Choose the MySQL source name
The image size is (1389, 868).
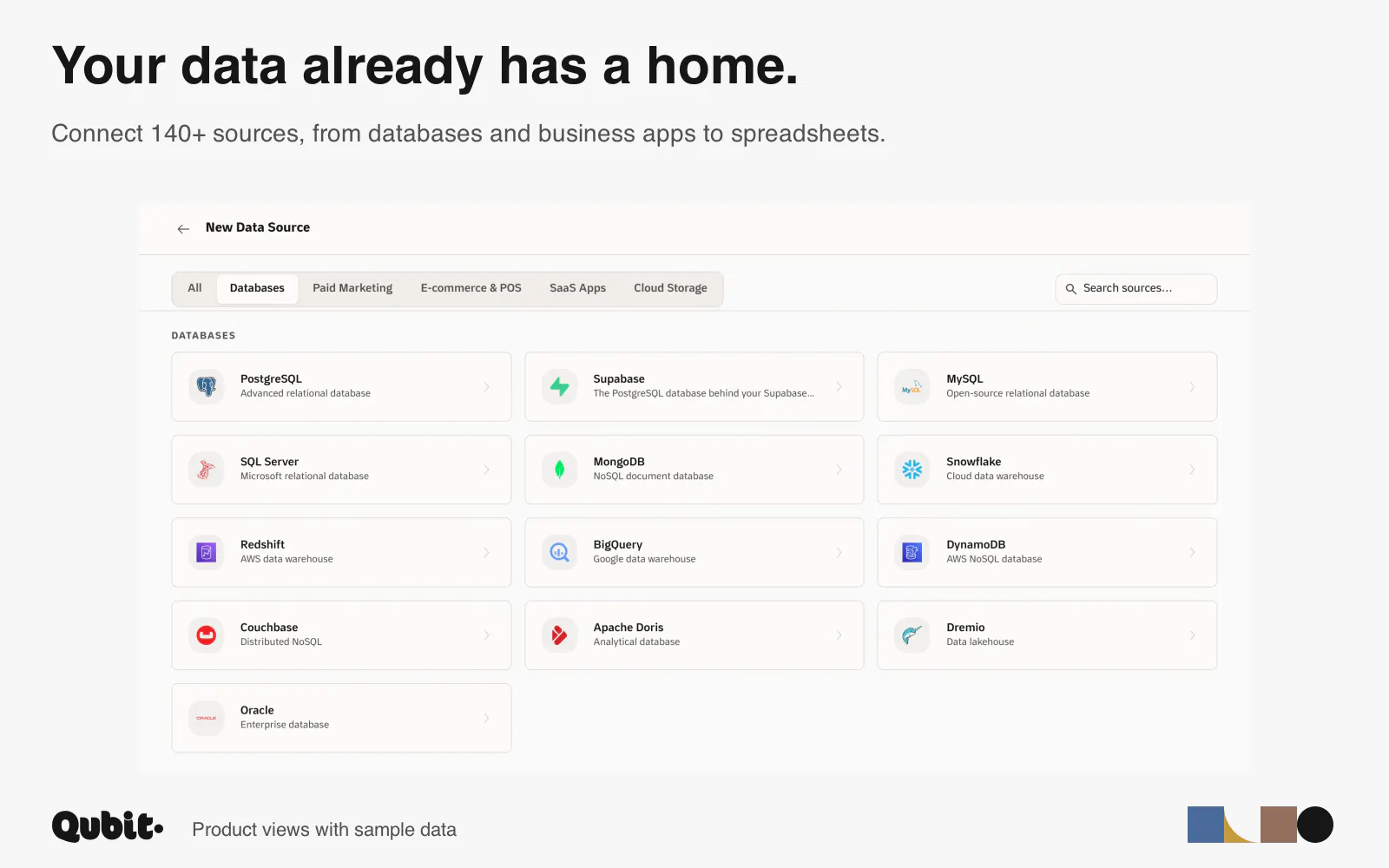click(964, 378)
